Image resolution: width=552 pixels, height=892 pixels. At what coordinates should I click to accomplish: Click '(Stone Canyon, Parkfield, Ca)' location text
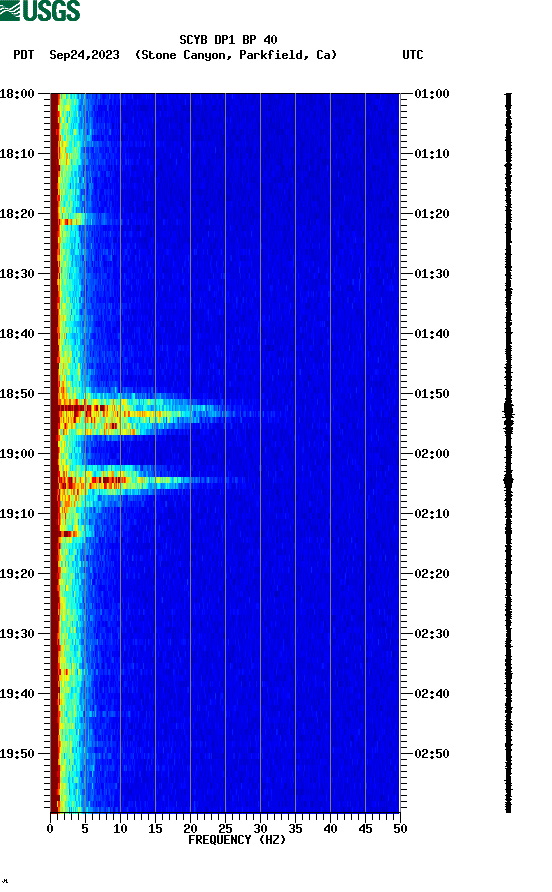(236, 55)
